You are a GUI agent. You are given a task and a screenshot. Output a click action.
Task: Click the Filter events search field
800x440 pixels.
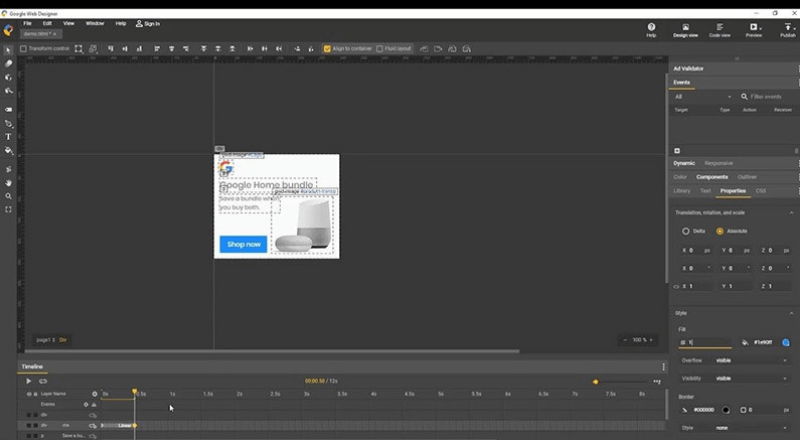coord(771,96)
